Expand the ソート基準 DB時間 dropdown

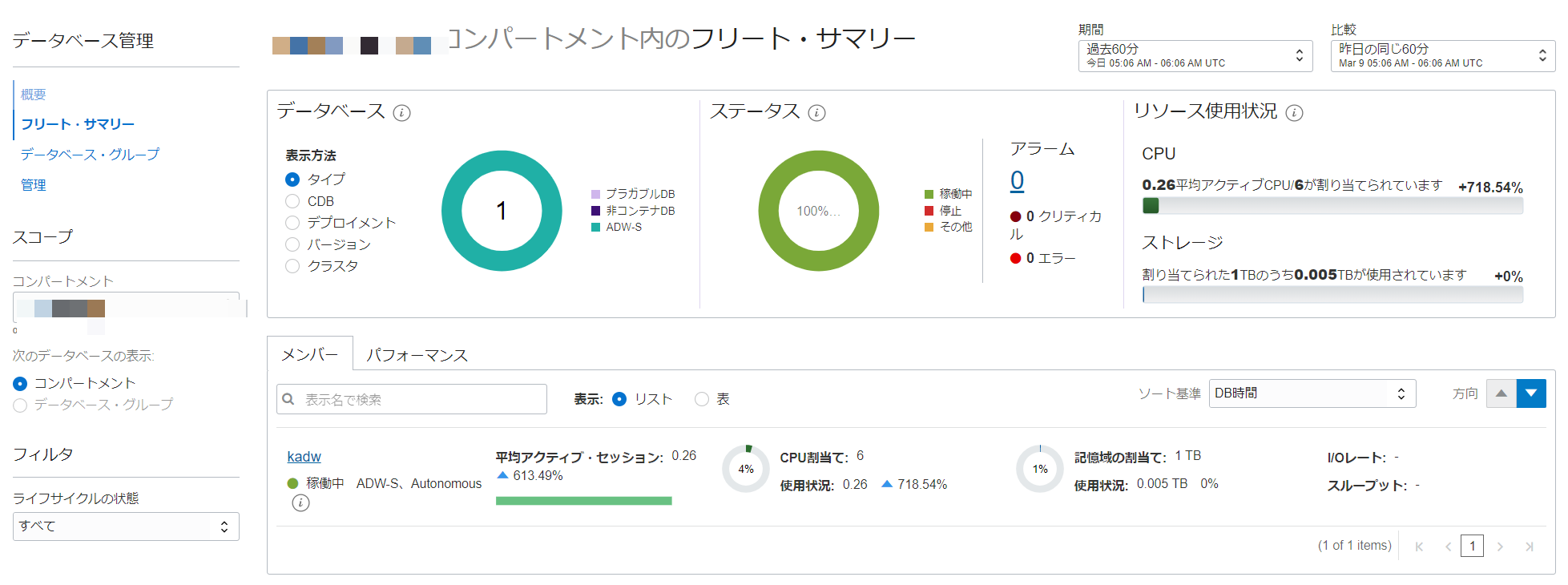tap(1312, 393)
